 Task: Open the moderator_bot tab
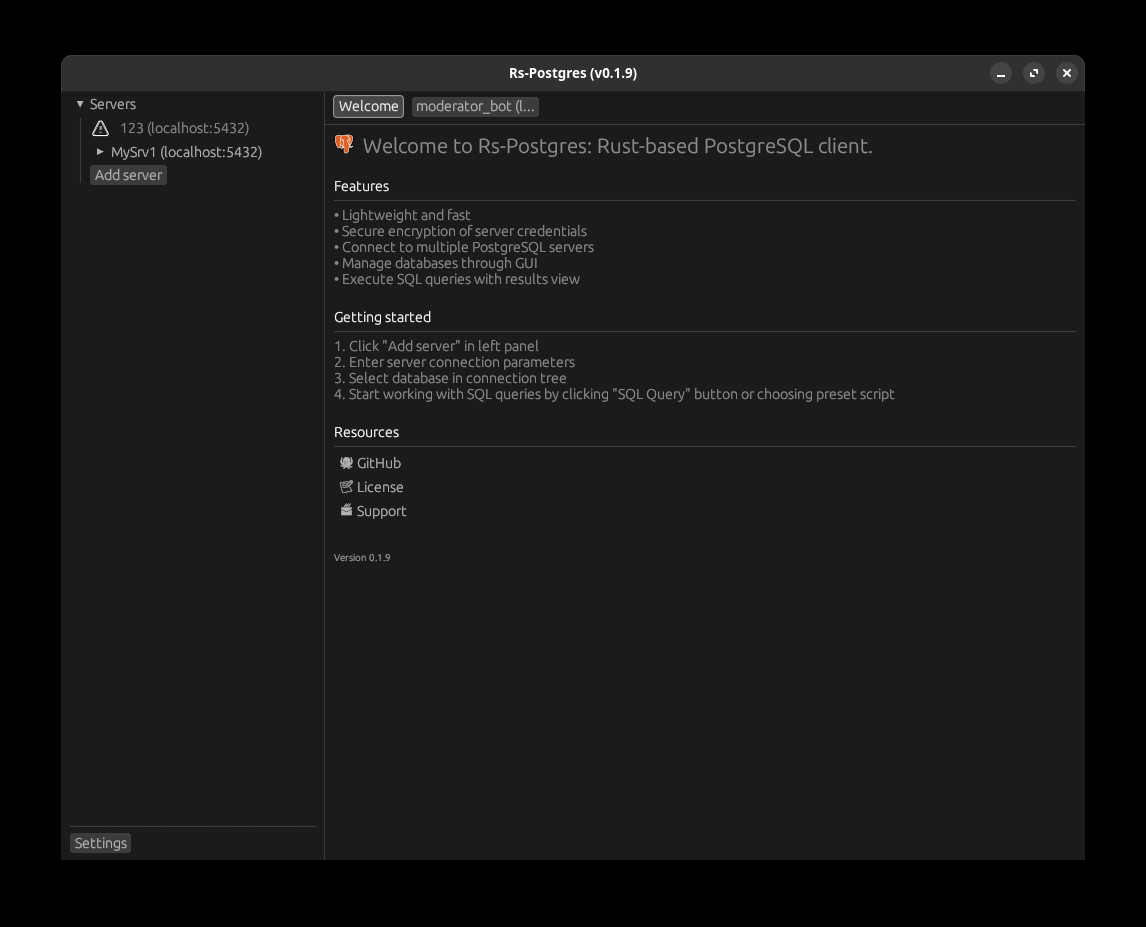click(x=475, y=106)
